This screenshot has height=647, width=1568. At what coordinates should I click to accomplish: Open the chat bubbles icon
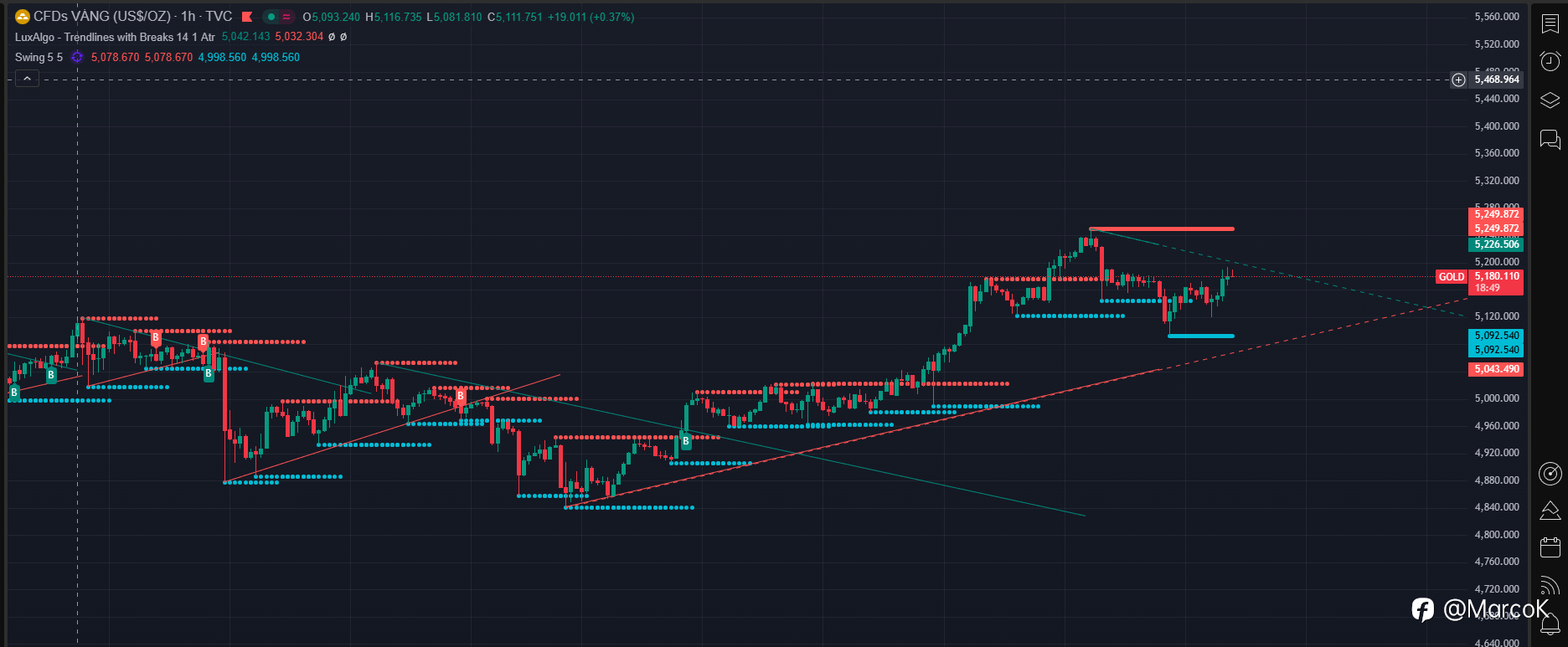click(x=1550, y=139)
